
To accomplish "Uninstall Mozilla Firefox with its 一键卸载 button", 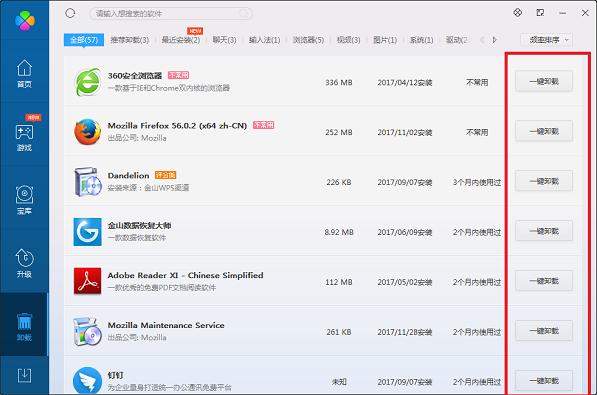I will tap(544, 131).
